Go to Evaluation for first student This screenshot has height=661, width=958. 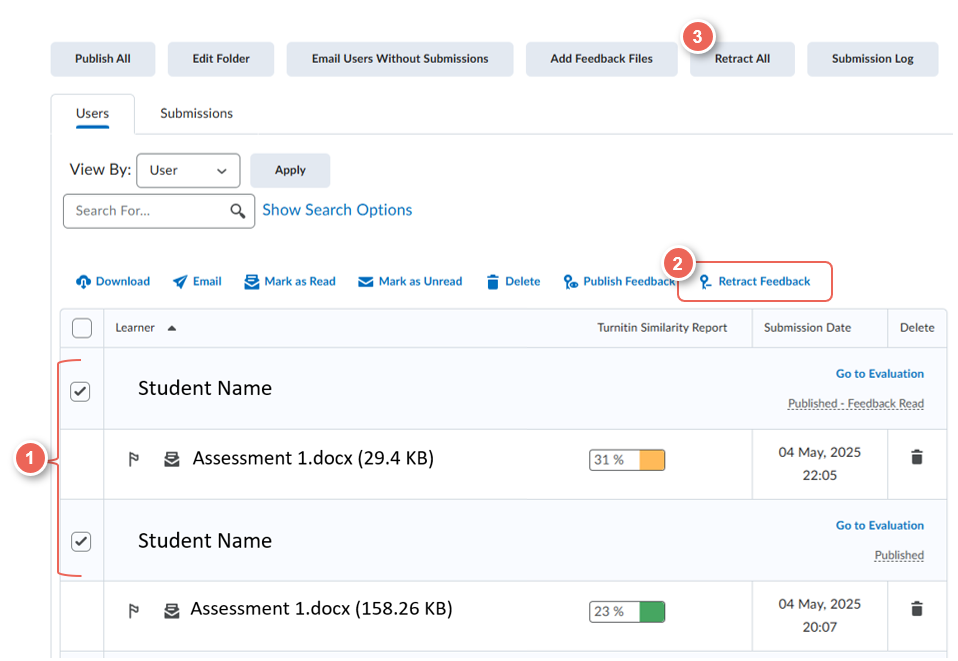[x=880, y=374]
